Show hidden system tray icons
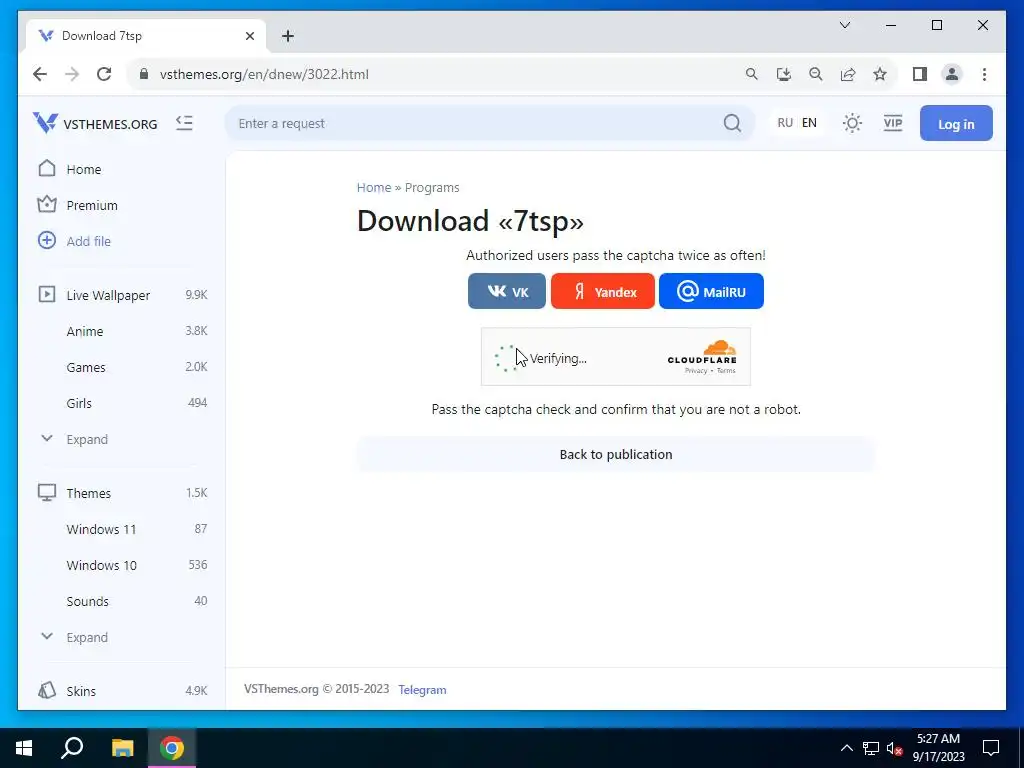This screenshot has height=768, width=1024. click(x=846, y=748)
